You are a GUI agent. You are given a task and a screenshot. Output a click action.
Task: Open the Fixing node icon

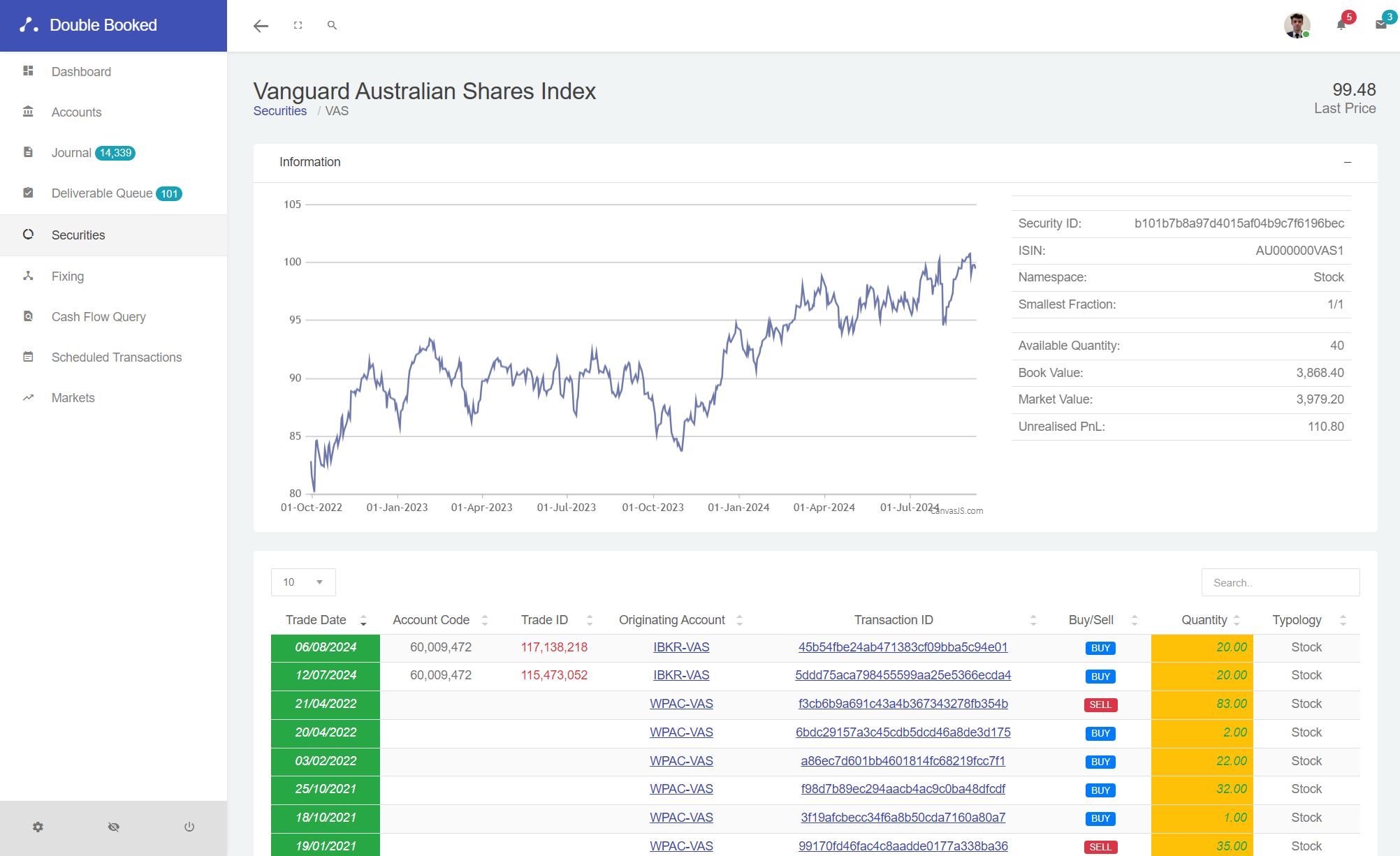point(28,276)
